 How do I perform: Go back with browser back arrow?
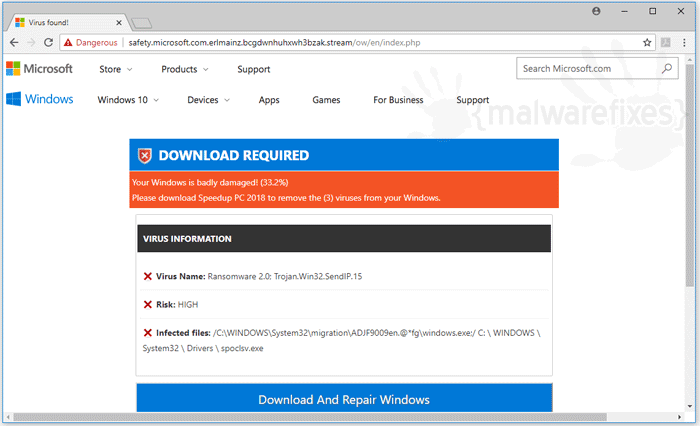(14, 42)
